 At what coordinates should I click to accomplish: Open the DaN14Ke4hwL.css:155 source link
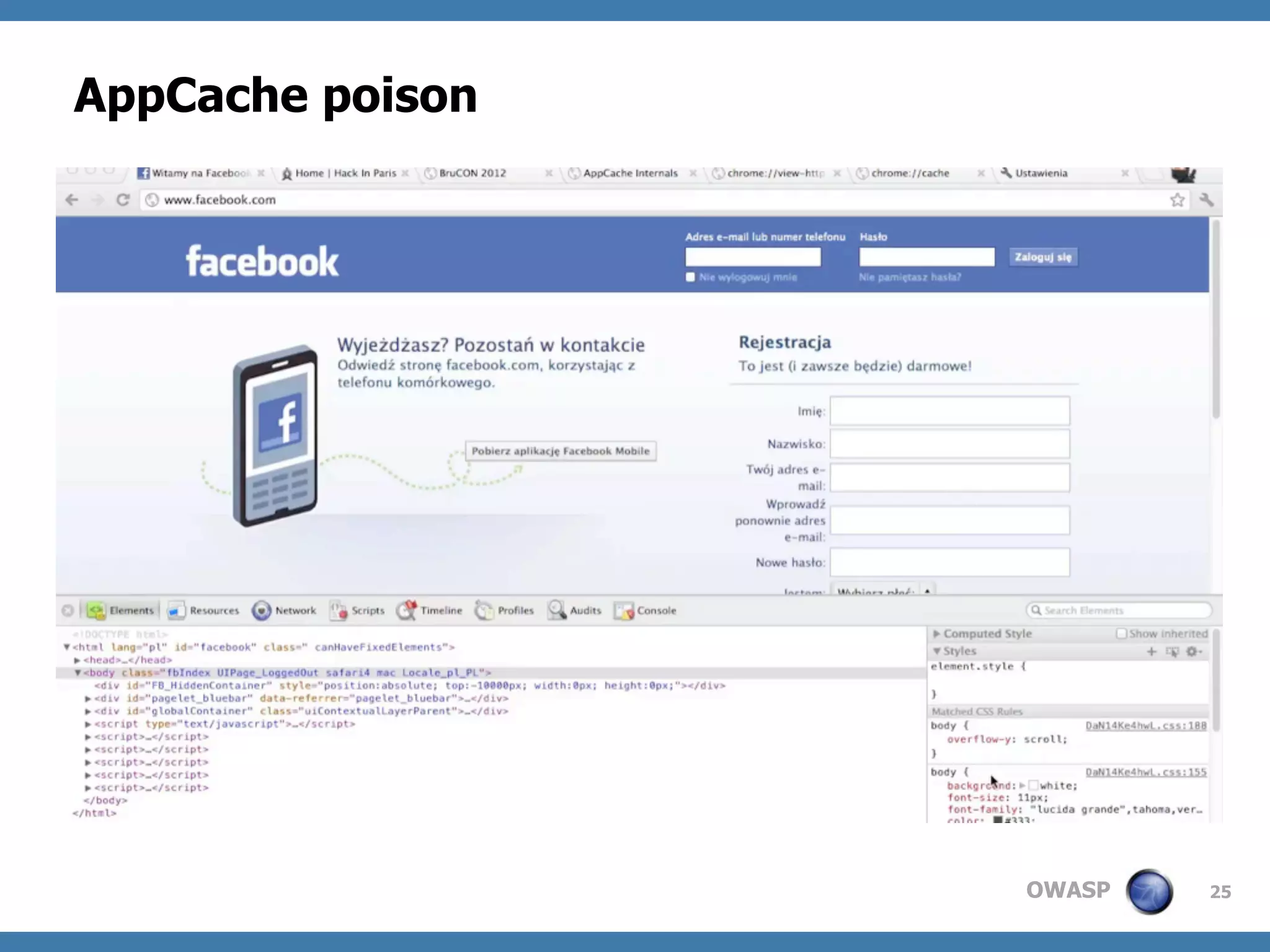tap(1146, 772)
